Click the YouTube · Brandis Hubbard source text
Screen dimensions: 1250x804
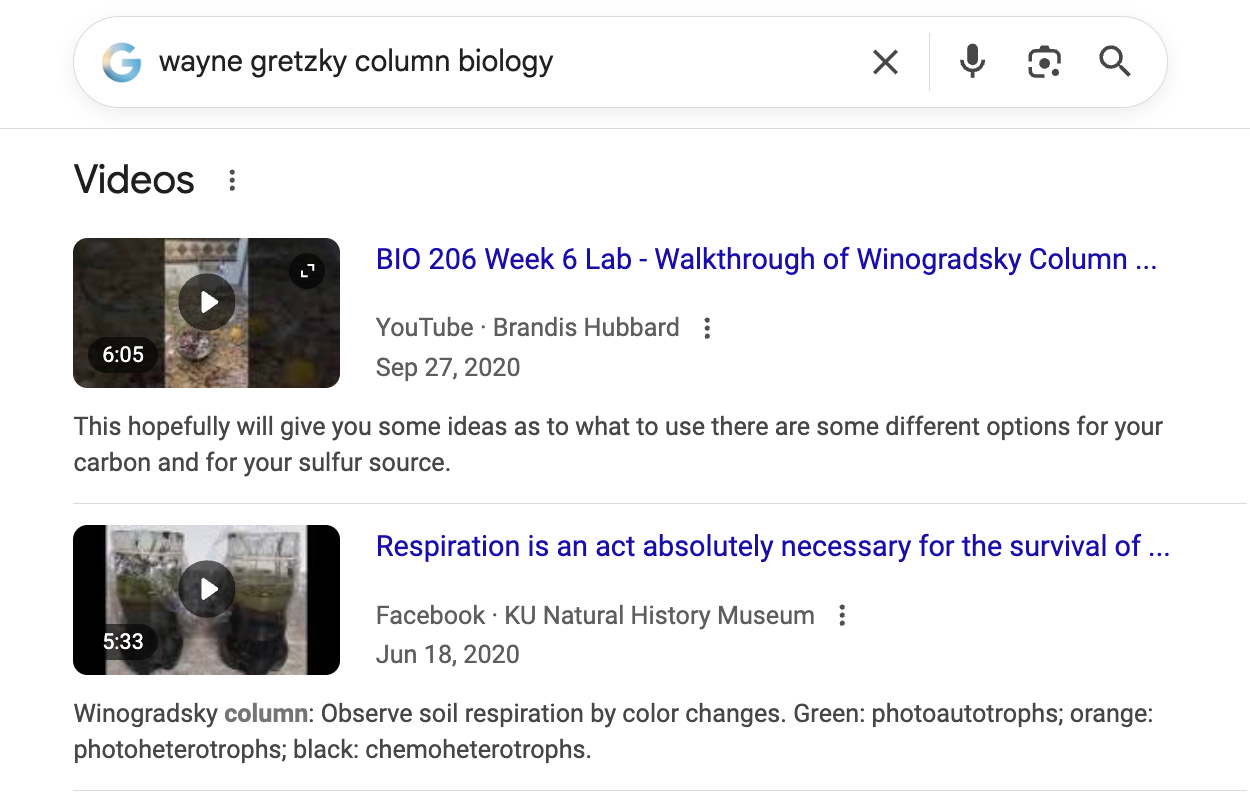pos(527,328)
